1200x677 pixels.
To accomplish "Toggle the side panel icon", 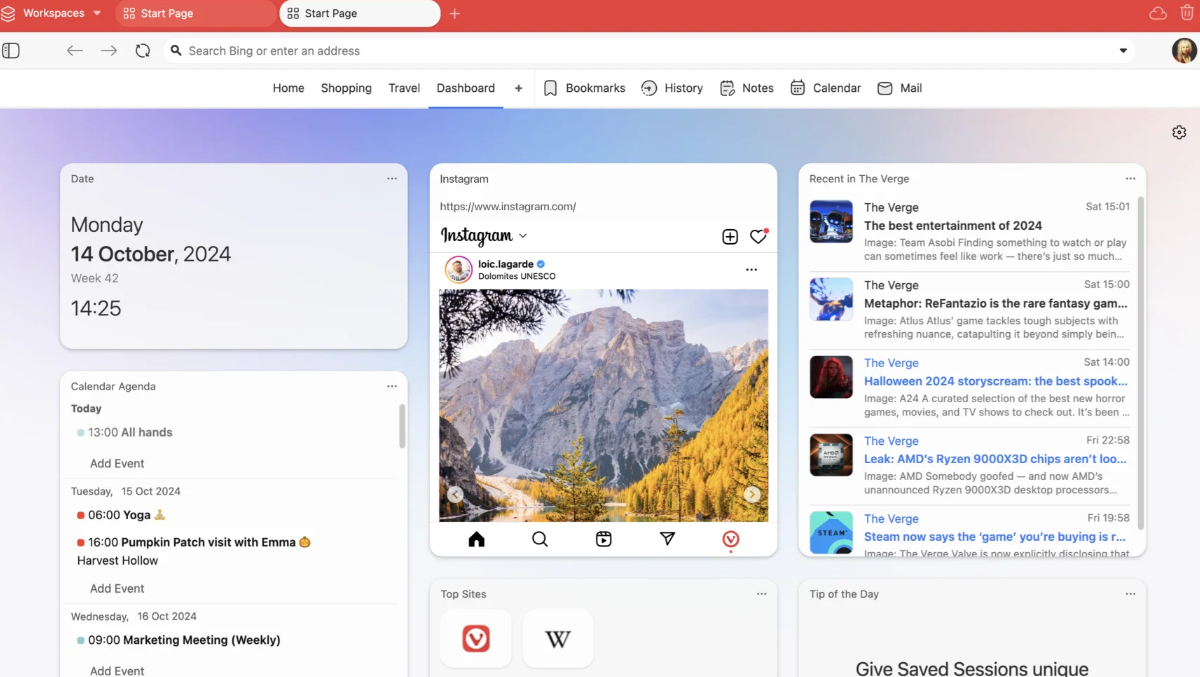I will point(11,51).
